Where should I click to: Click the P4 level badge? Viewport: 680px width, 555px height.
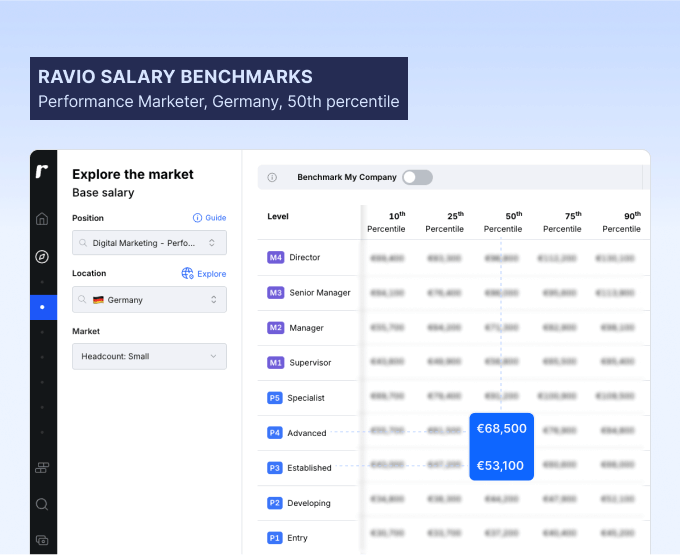(x=275, y=433)
